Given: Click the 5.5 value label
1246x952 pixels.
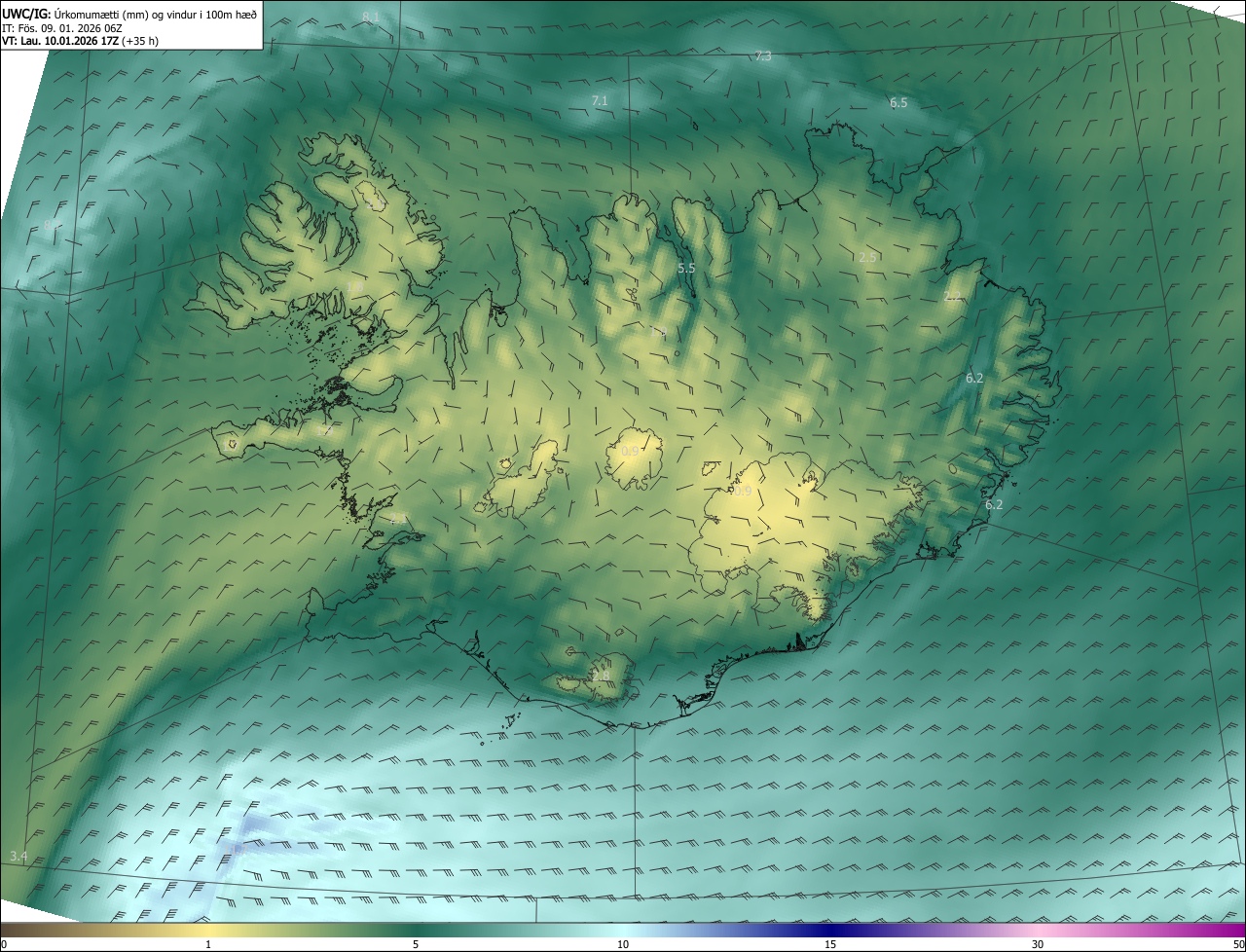Looking at the screenshot, I should (x=685, y=268).
